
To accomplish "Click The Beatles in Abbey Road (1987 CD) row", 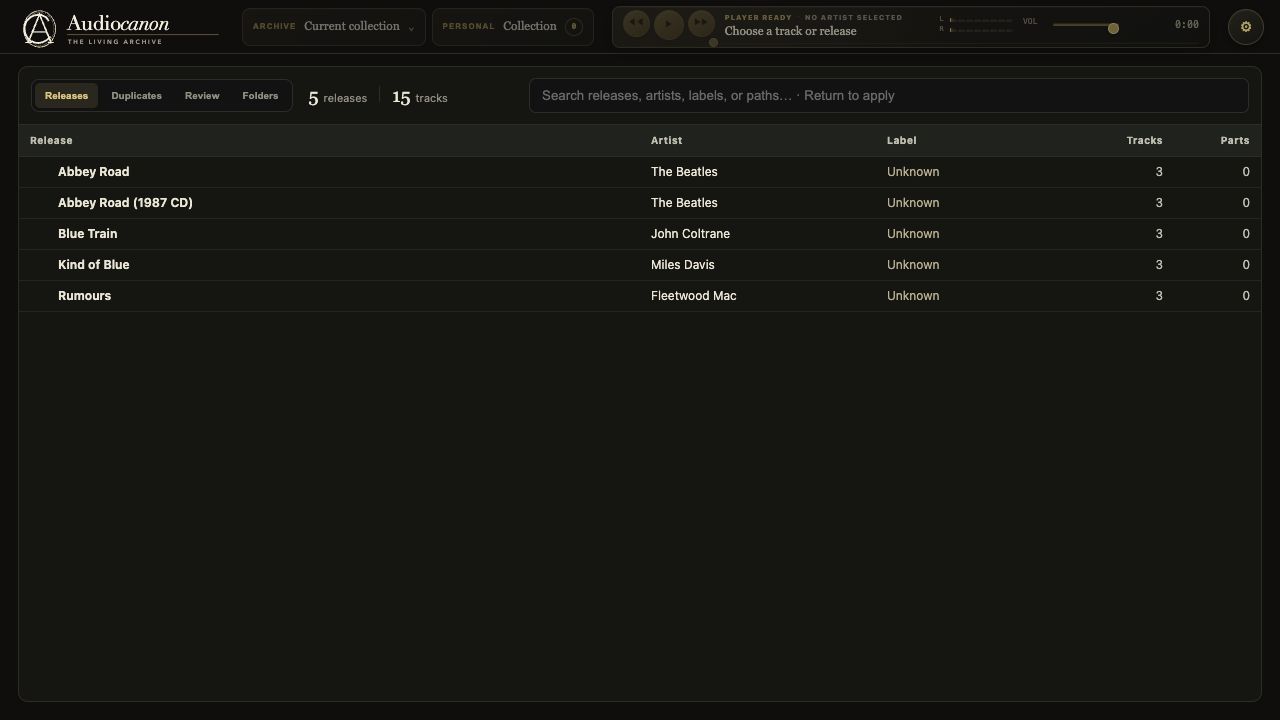I will pos(684,203).
